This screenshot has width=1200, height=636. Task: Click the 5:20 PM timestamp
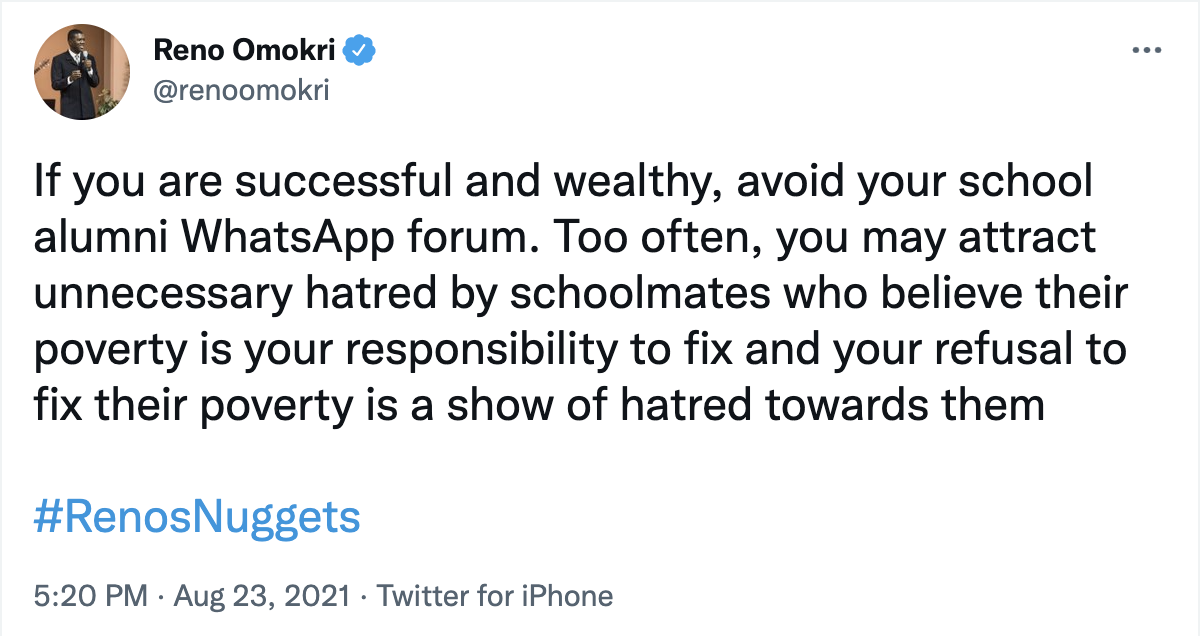pyautogui.click(x=91, y=597)
